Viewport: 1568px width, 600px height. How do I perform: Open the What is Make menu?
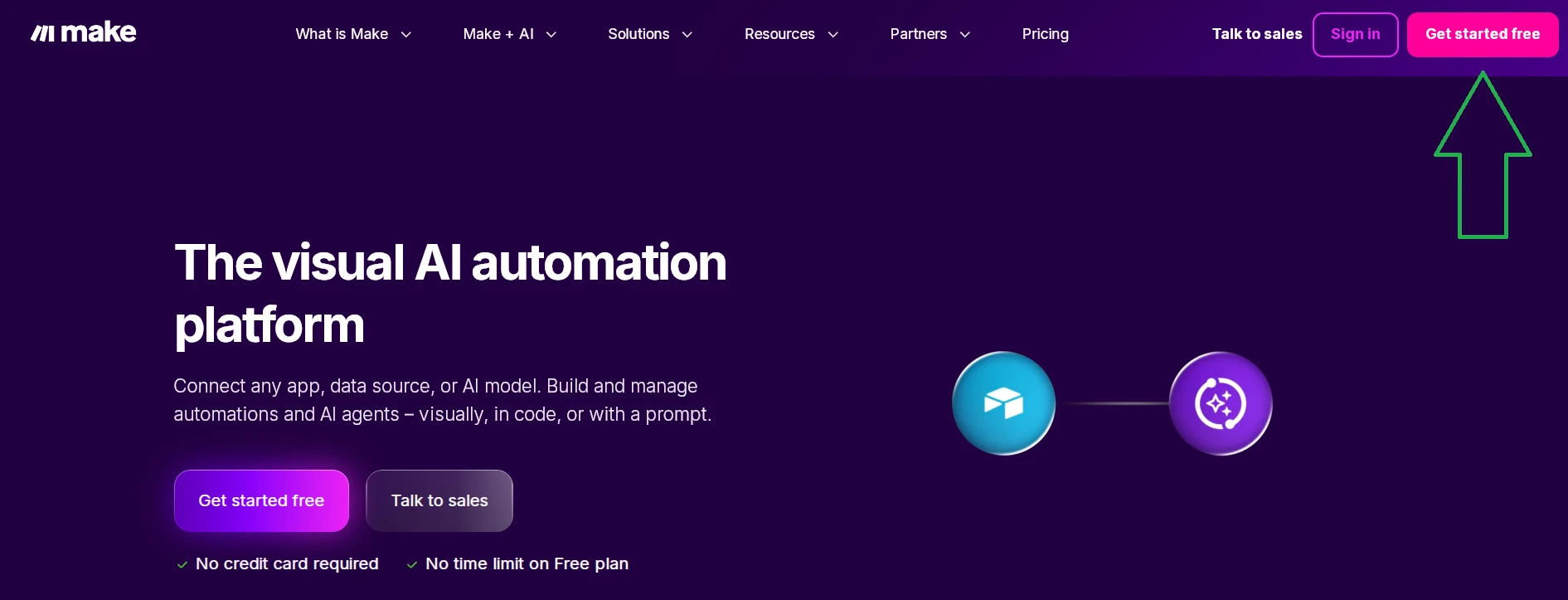[x=342, y=34]
